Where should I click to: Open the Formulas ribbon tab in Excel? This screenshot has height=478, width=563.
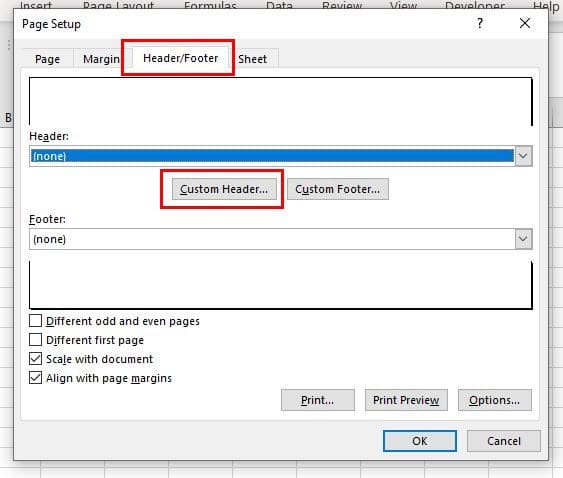click(x=210, y=5)
